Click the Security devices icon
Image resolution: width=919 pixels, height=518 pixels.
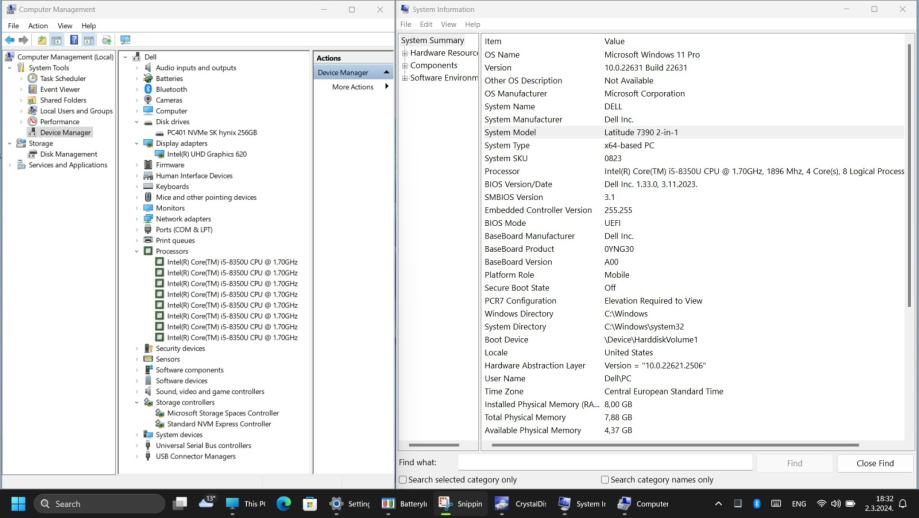148,348
